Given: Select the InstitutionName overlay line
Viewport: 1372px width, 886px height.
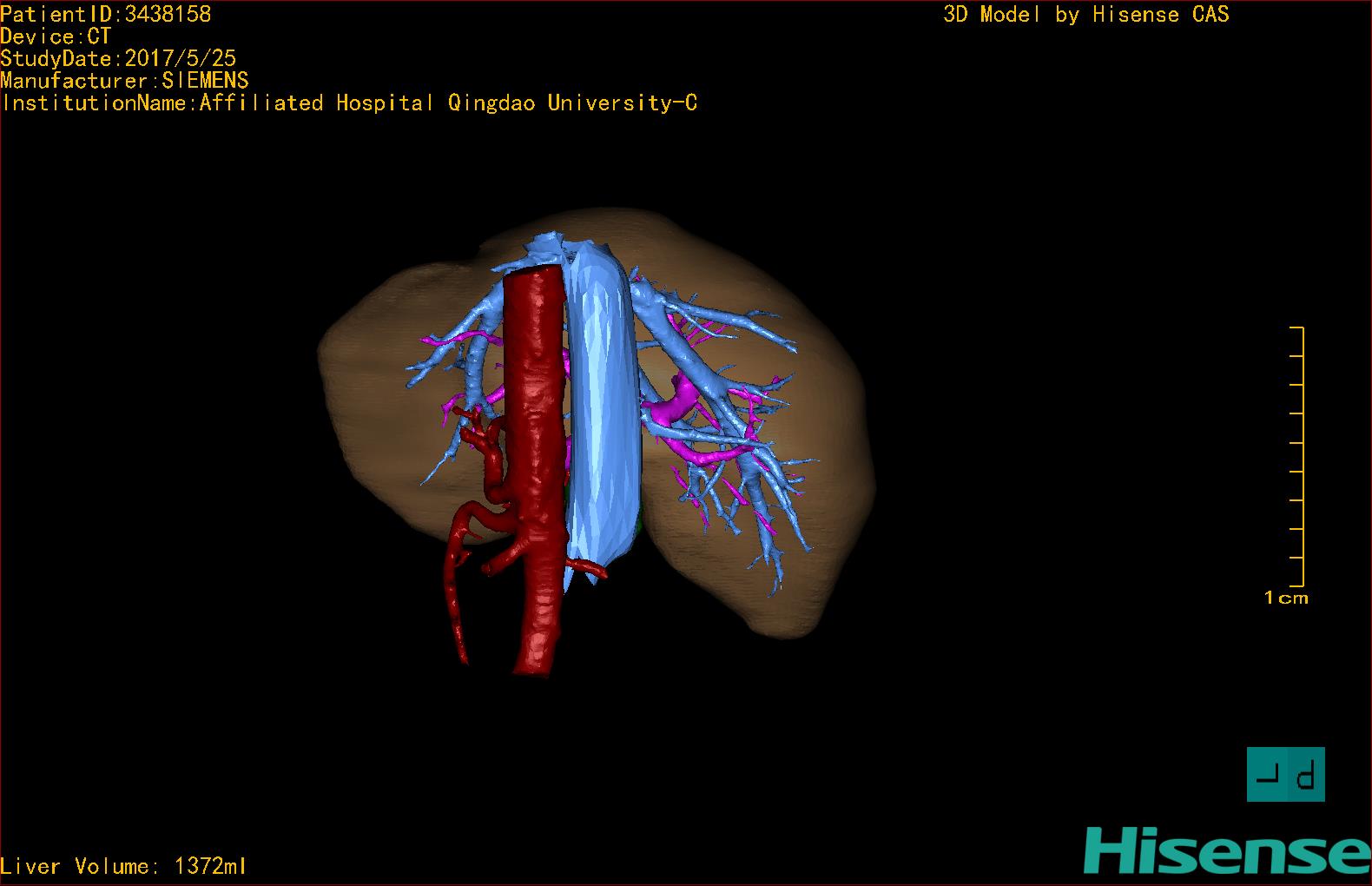Looking at the screenshot, I should 349,103.
